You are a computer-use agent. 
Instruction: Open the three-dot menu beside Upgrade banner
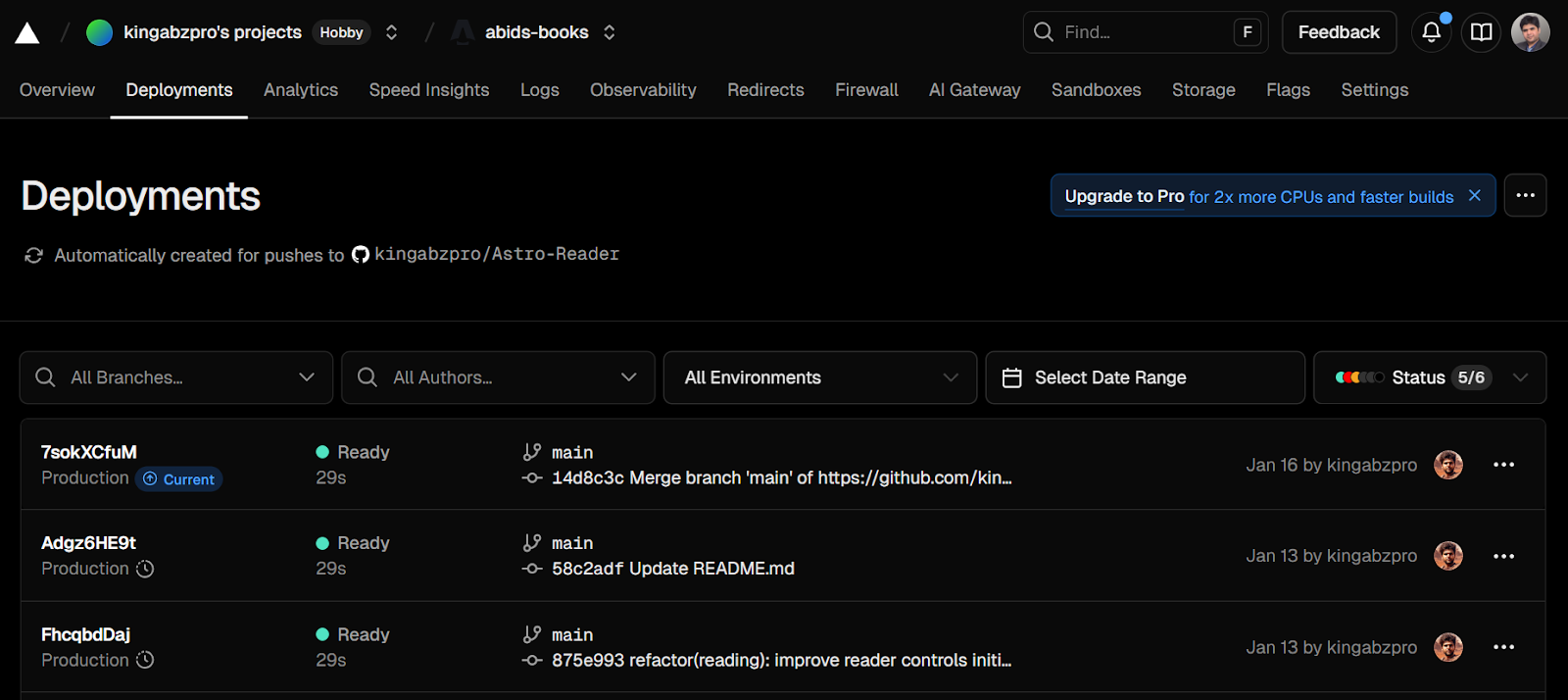point(1525,195)
